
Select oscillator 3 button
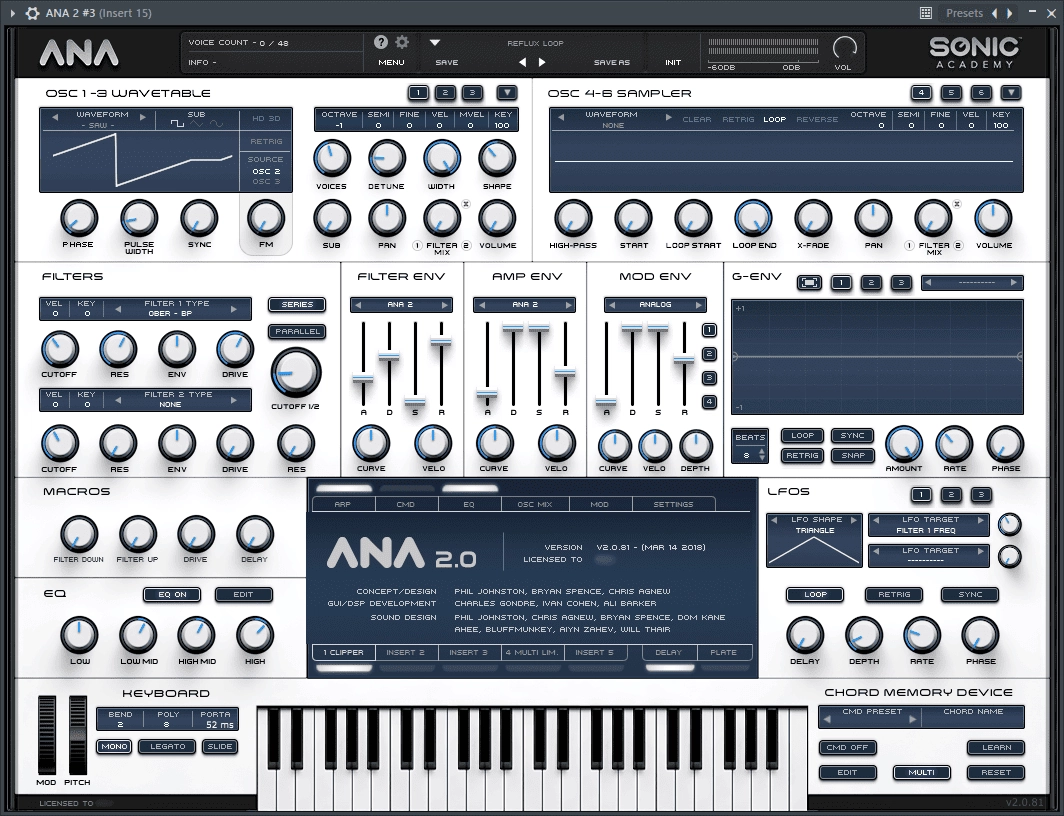472,93
